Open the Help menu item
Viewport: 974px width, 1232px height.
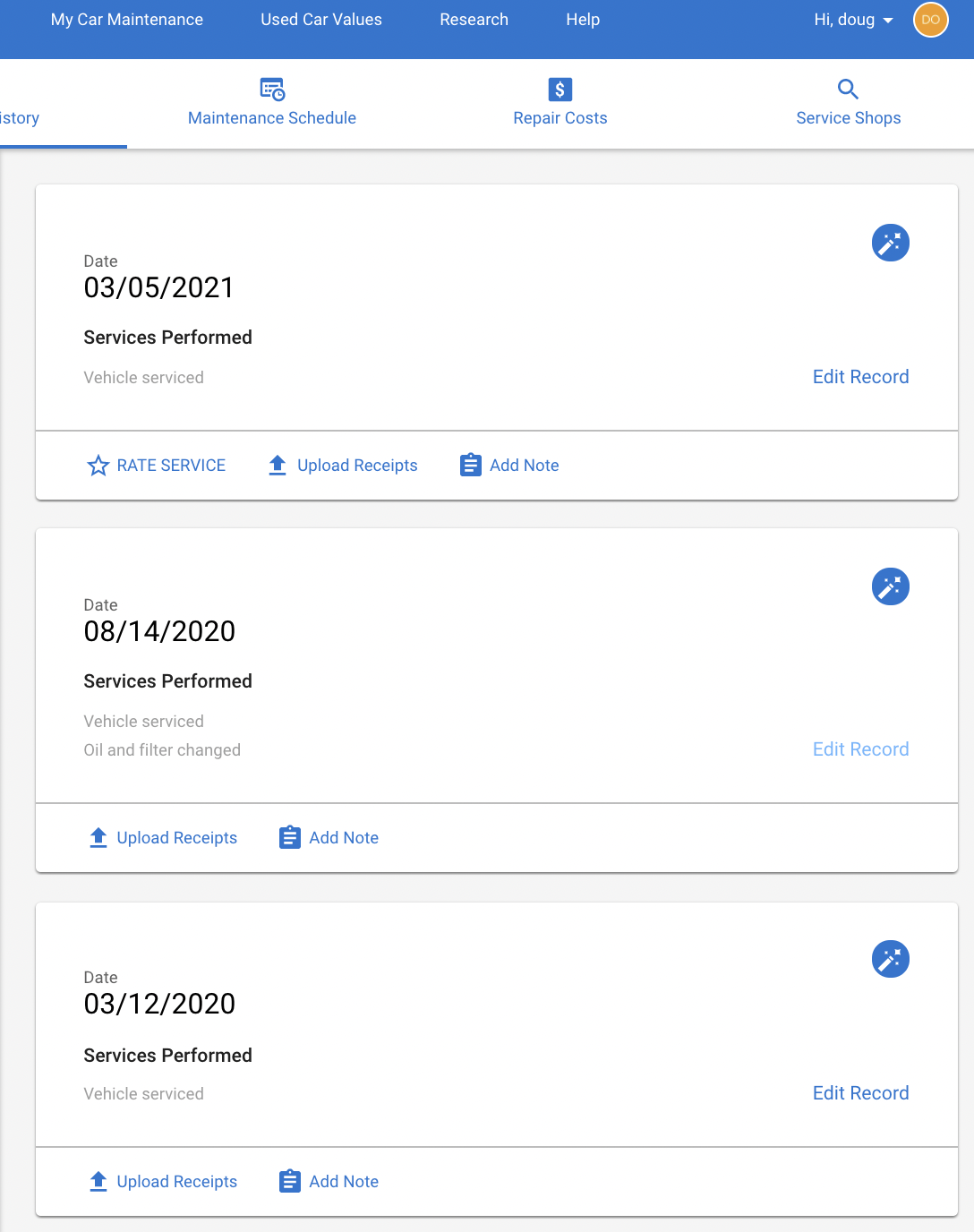point(583,20)
